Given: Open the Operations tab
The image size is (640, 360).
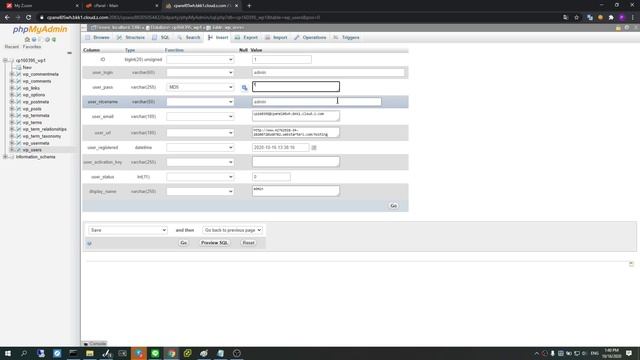Looking at the screenshot, I should 310,38.
